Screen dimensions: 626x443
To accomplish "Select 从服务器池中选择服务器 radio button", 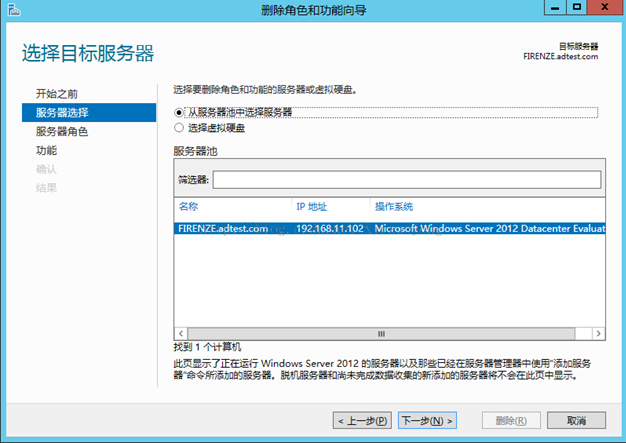I will (179, 113).
